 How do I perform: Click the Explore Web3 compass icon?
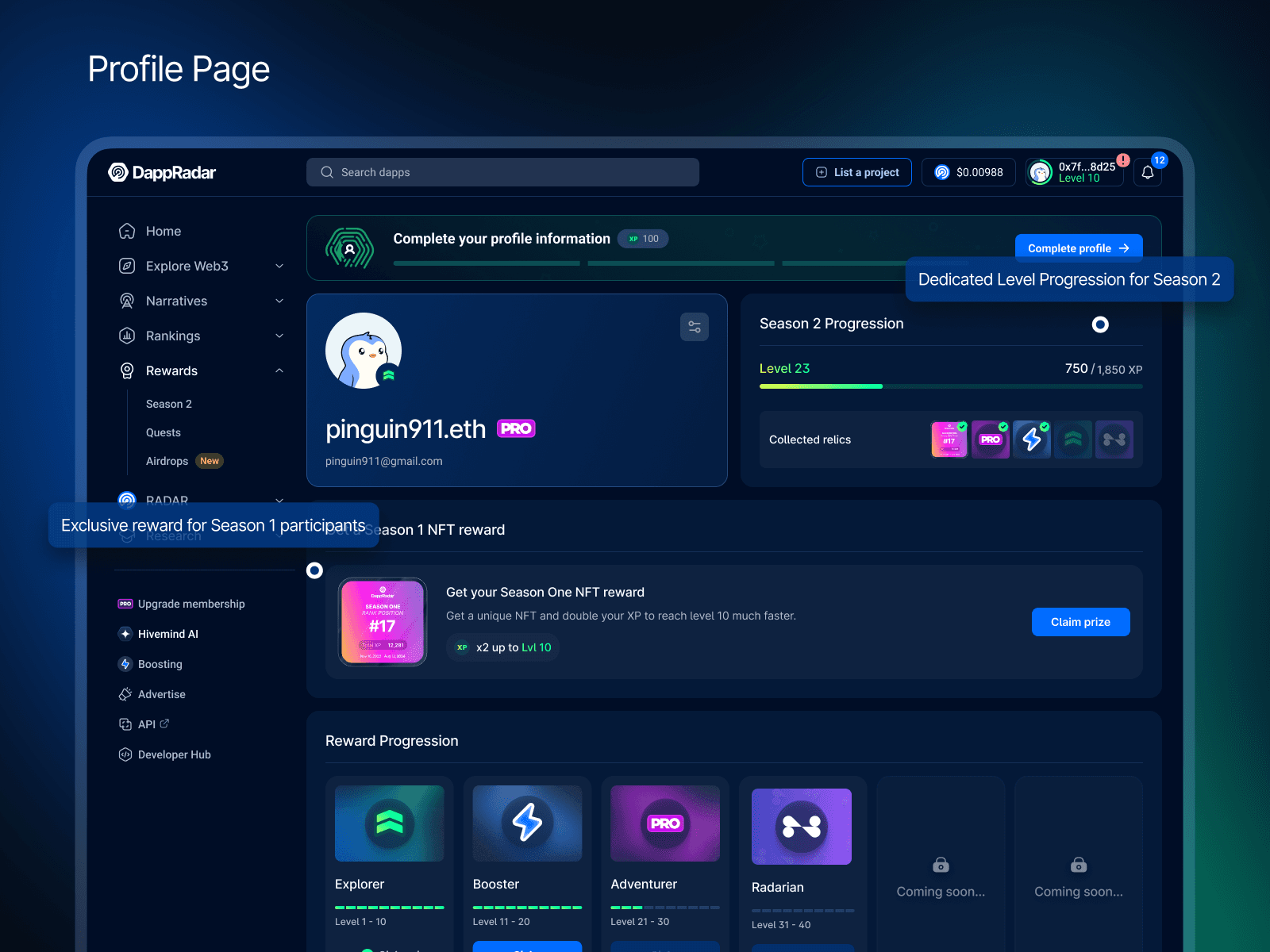click(127, 266)
